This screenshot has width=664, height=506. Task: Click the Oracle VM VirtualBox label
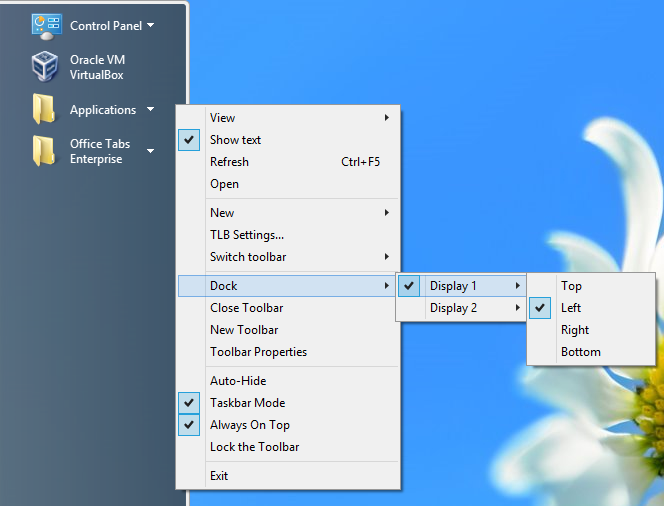pyautogui.click(x=97, y=67)
